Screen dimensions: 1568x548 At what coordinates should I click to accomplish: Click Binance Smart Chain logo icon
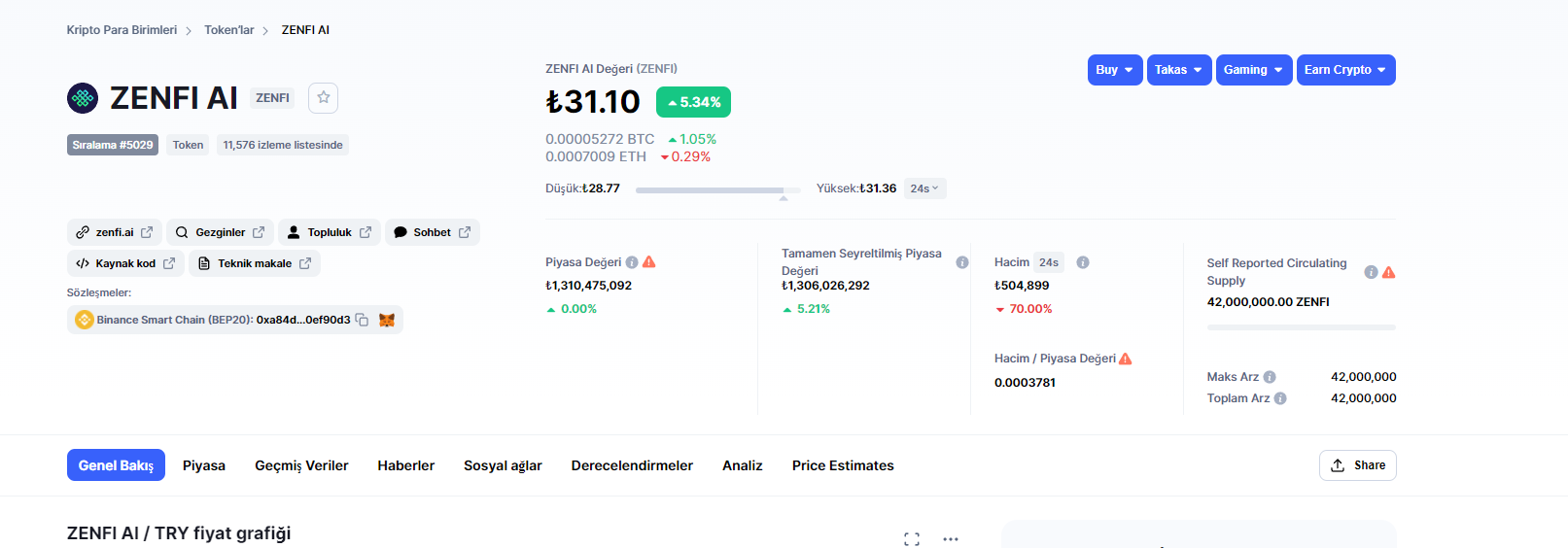pyautogui.click(x=84, y=320)
